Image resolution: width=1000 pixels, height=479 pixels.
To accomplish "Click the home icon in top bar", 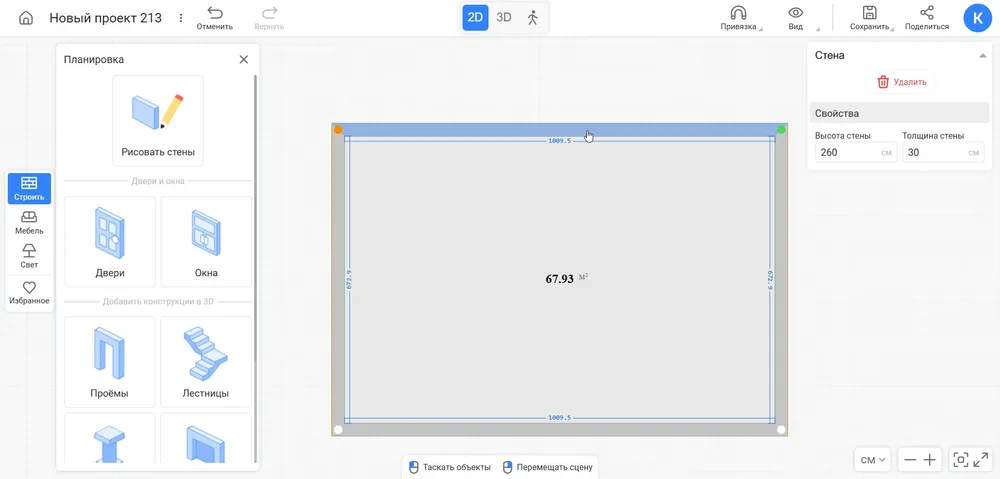I will 26,18.
